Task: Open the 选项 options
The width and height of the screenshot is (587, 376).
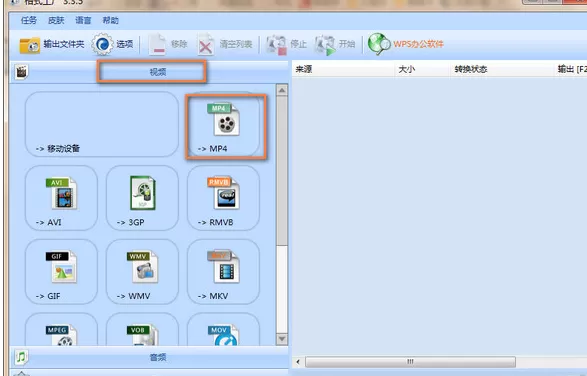Action: [113, 45]
